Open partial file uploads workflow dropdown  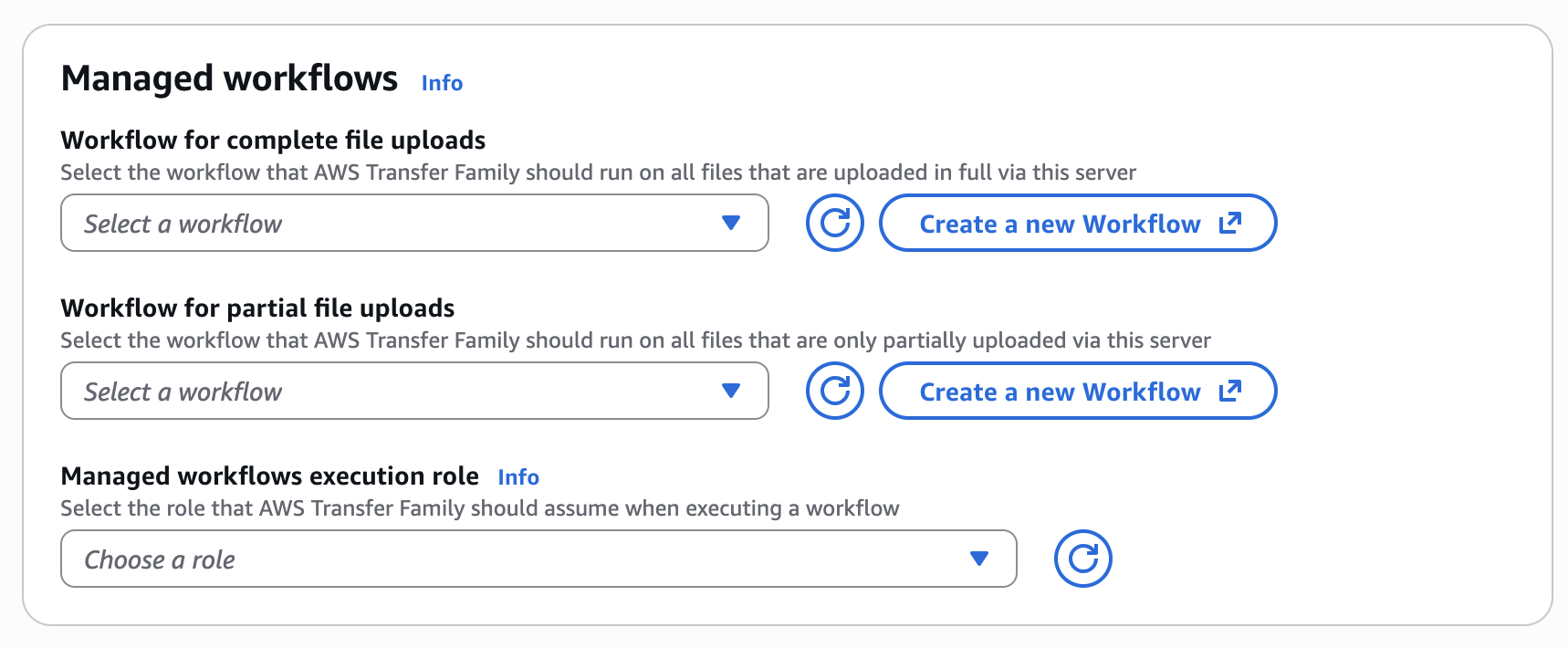click(414, 391)
